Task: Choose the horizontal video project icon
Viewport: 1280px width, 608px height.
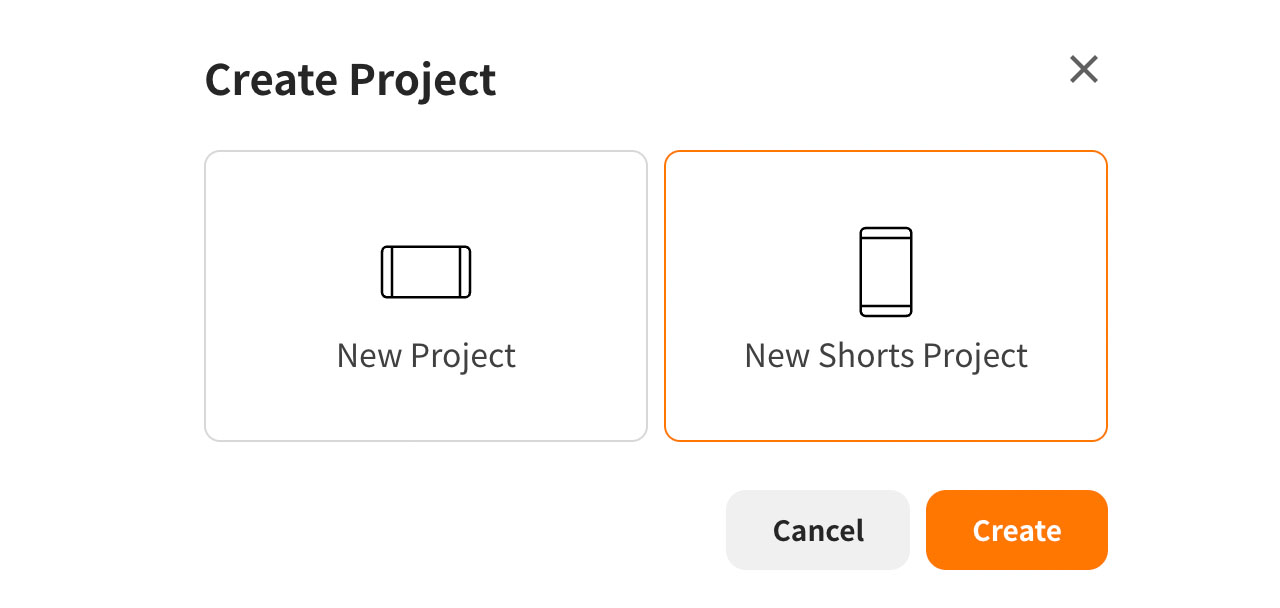Action: [426, 272]
